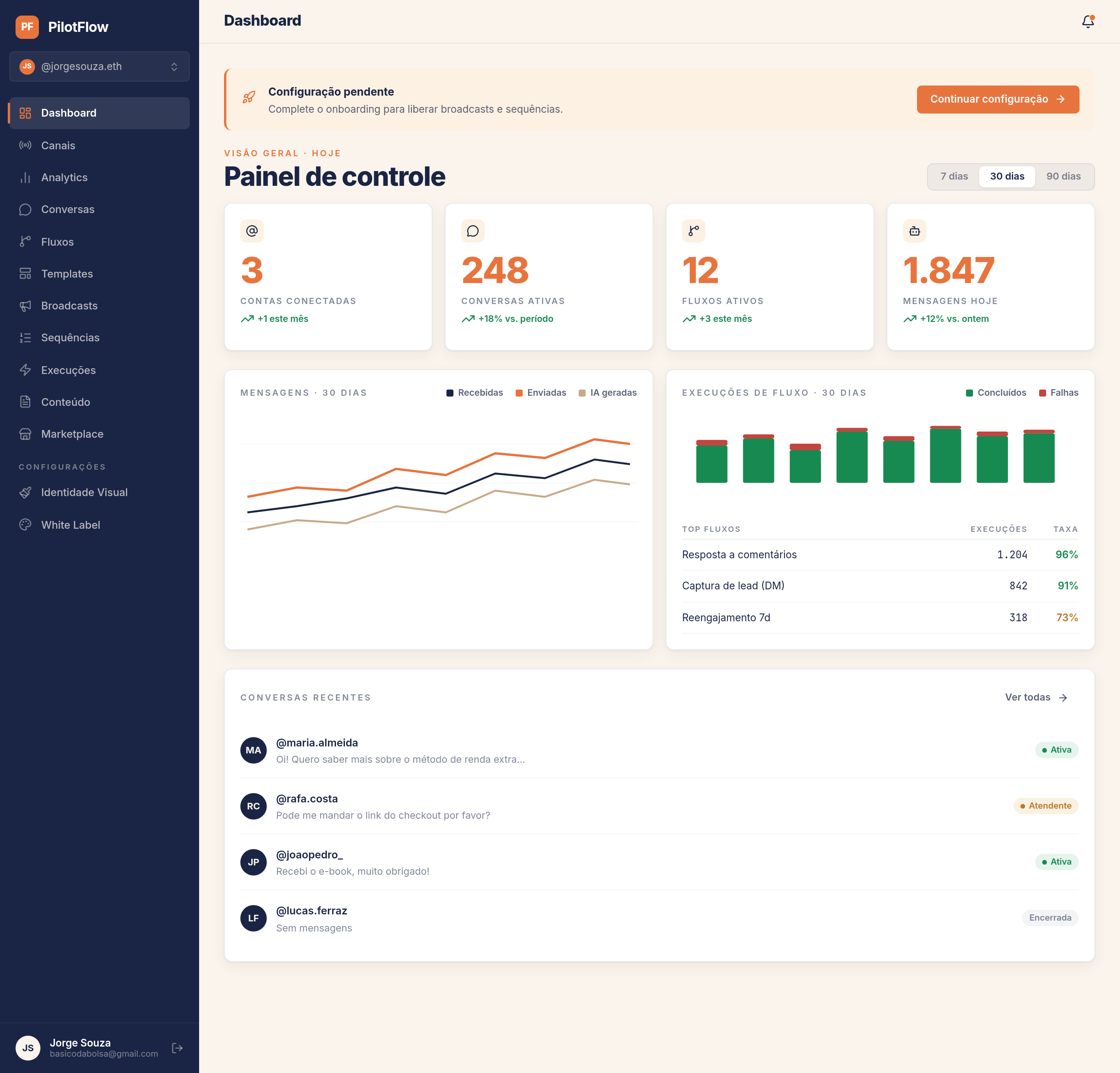1120x1073 pixels.
Task: Click the +18% vs. período trend text
Action: [x=515, y=319]
